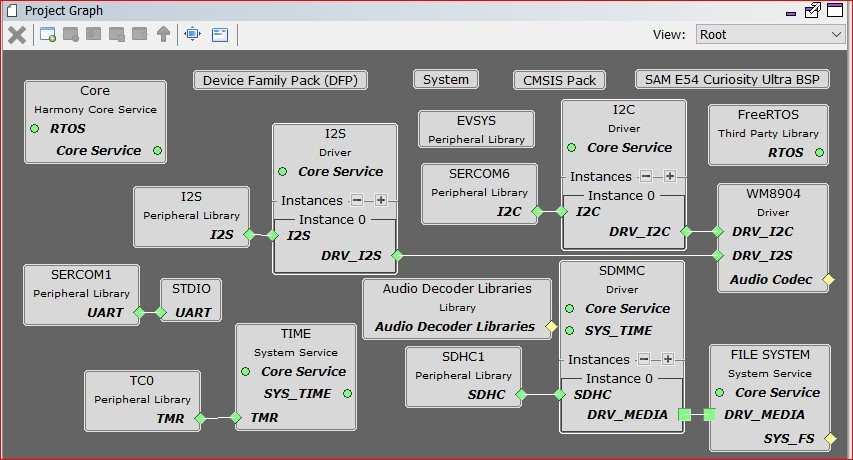
Task: Click the TMR diamond on TIME System Service
Action: point(236,418)
